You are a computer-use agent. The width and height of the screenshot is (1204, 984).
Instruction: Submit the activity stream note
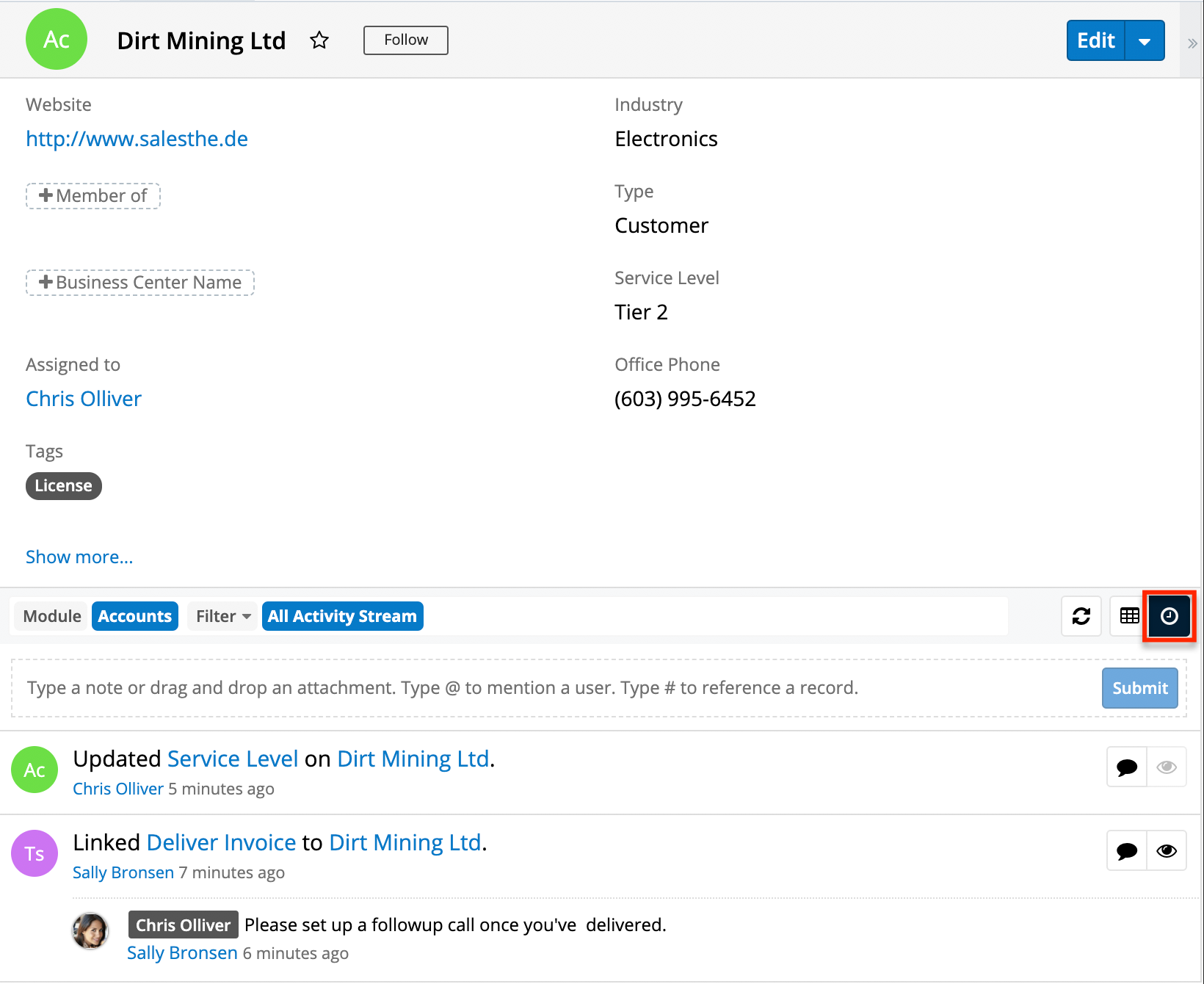tap(1139, 688)
